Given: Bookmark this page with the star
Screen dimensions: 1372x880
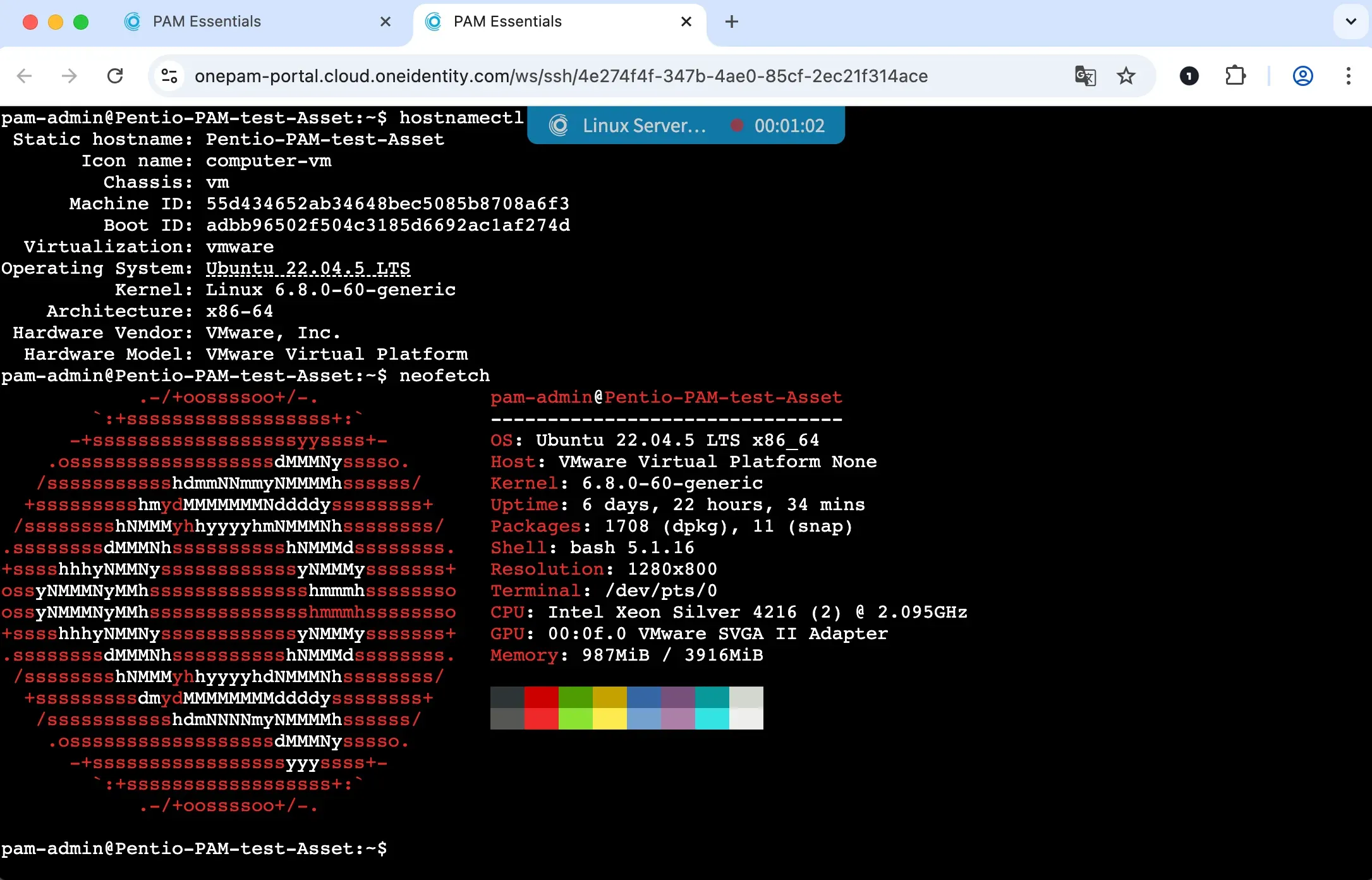Looking at the screenshot, I should tap(1126, 76).
